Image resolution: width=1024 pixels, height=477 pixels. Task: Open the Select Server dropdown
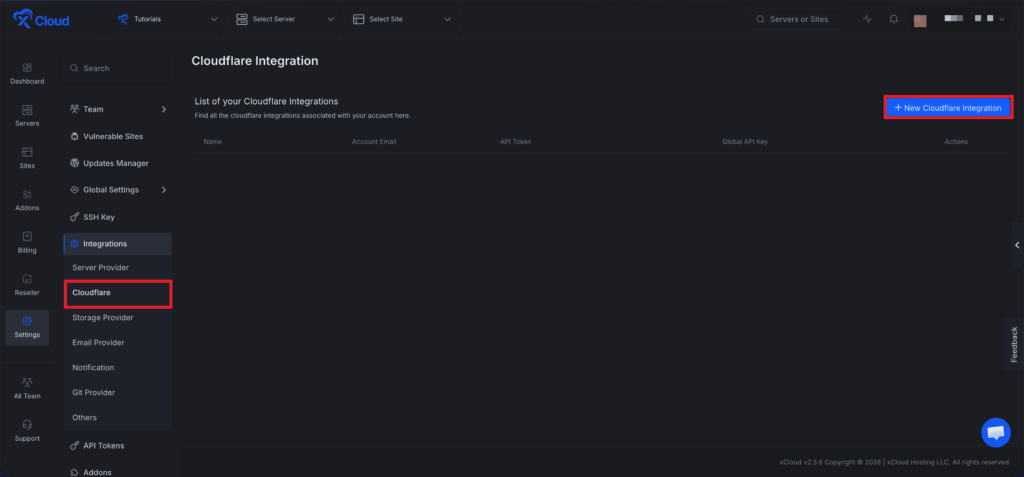point(285,19)
